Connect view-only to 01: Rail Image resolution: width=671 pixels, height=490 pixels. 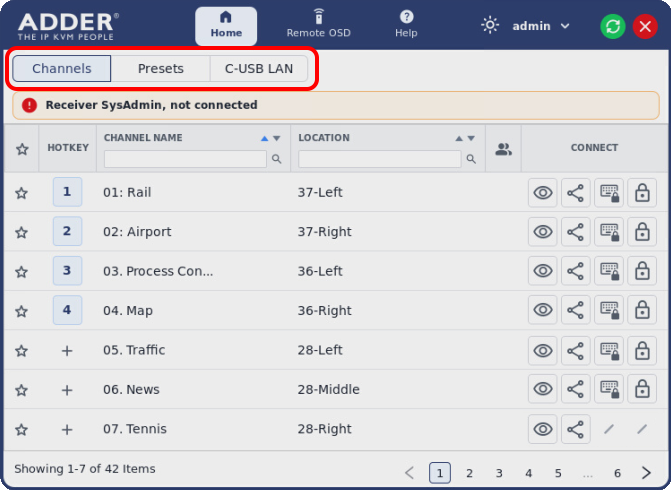(x=543, y=193)
